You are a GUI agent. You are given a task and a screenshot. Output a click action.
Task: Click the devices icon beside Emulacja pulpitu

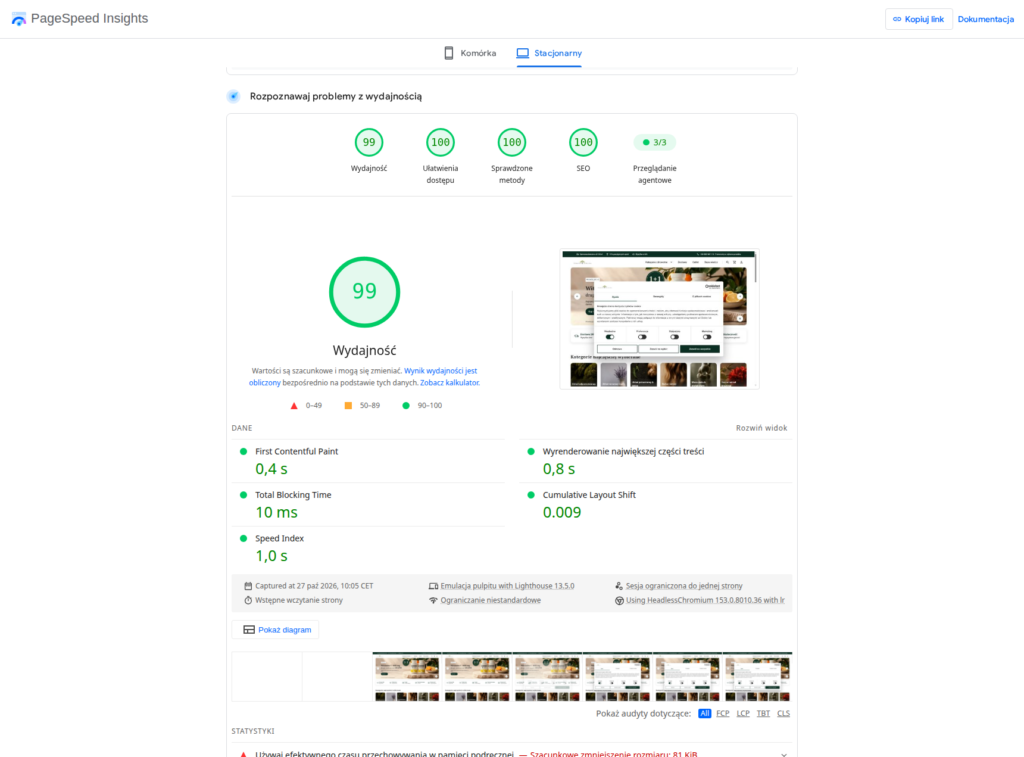(x=433, y=586)
